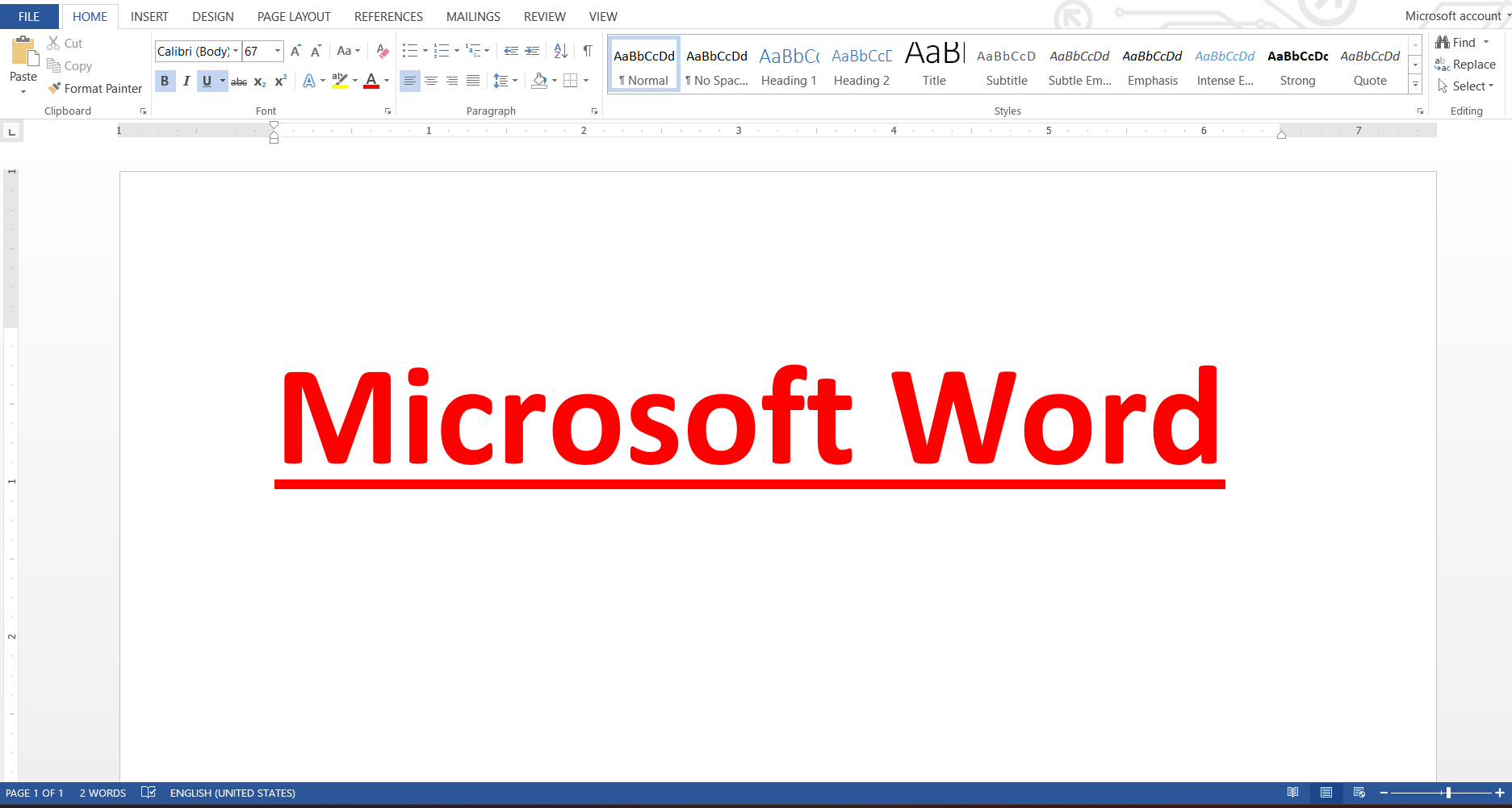Click the 2 WORDS count in status bar
This screenshot has height=808, width=1512.
[x=103, y=793]
